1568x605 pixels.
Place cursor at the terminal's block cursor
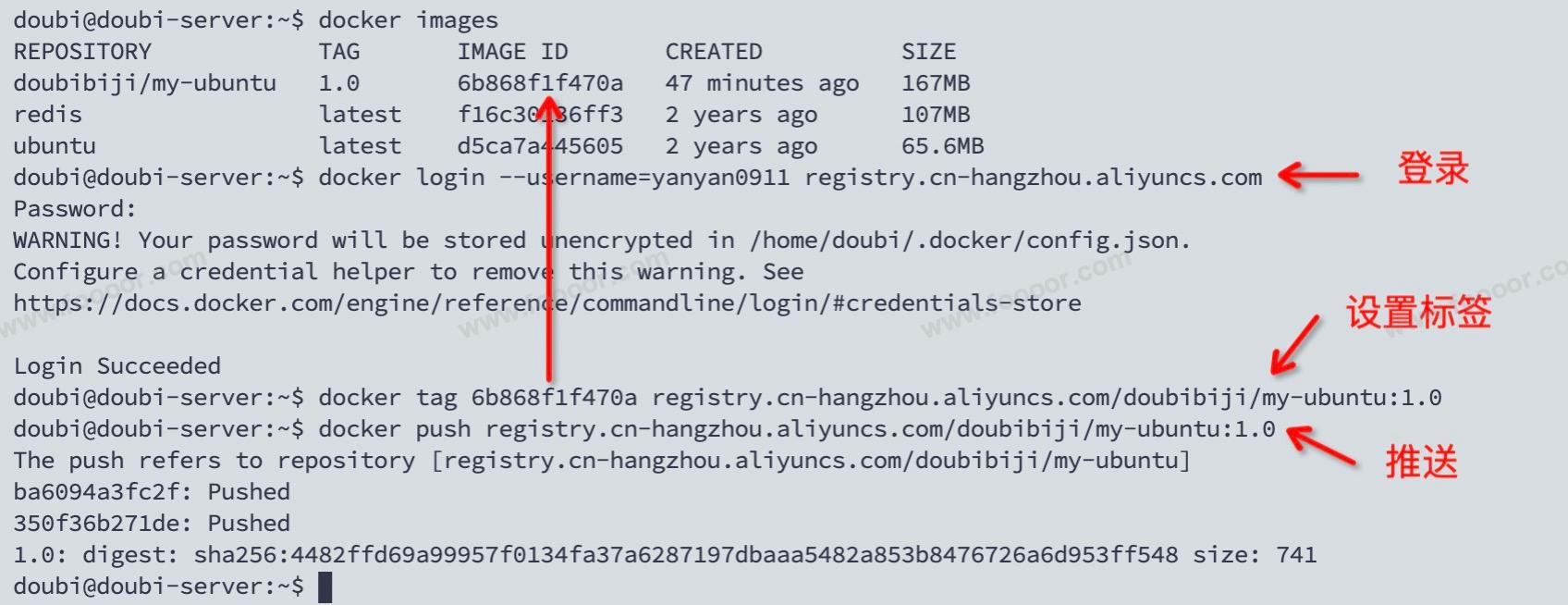point(325,587)
